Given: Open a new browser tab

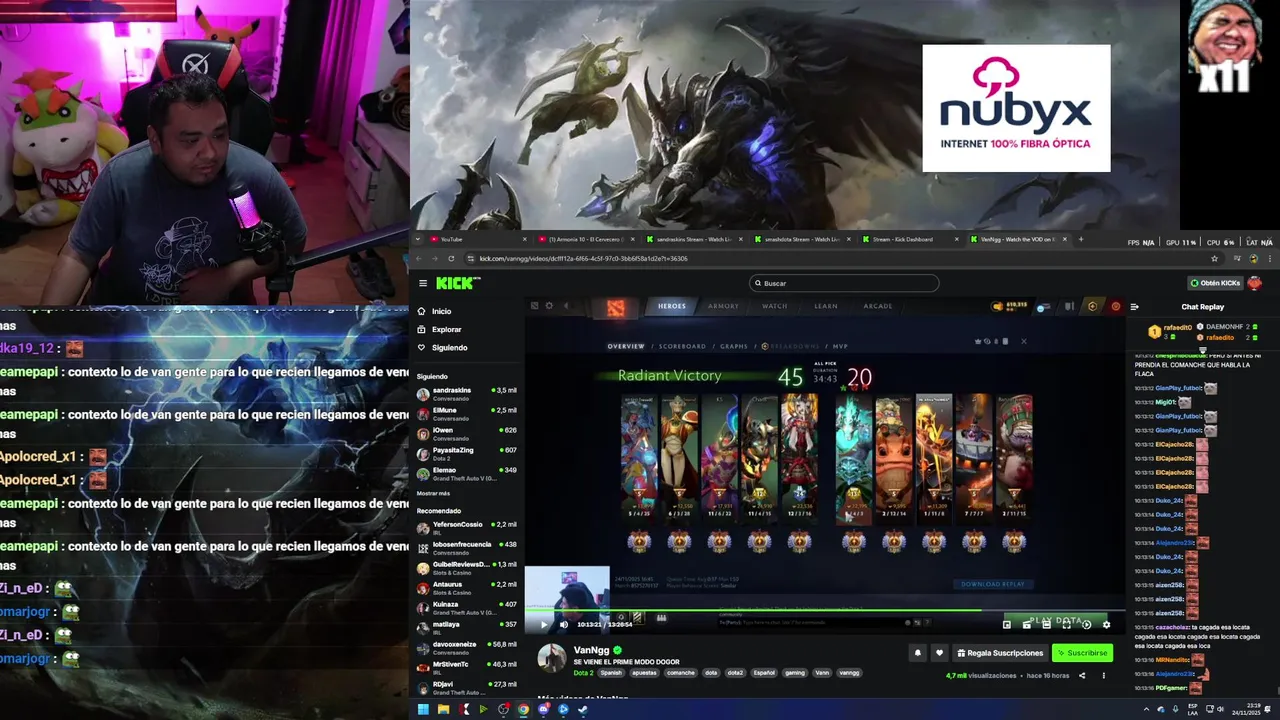Looking at the screenshot, I should [1080, 239].
